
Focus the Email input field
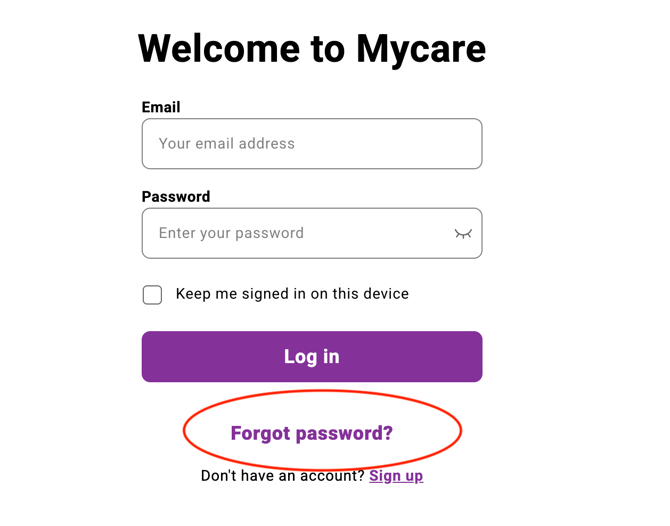[x=312, y=144]
